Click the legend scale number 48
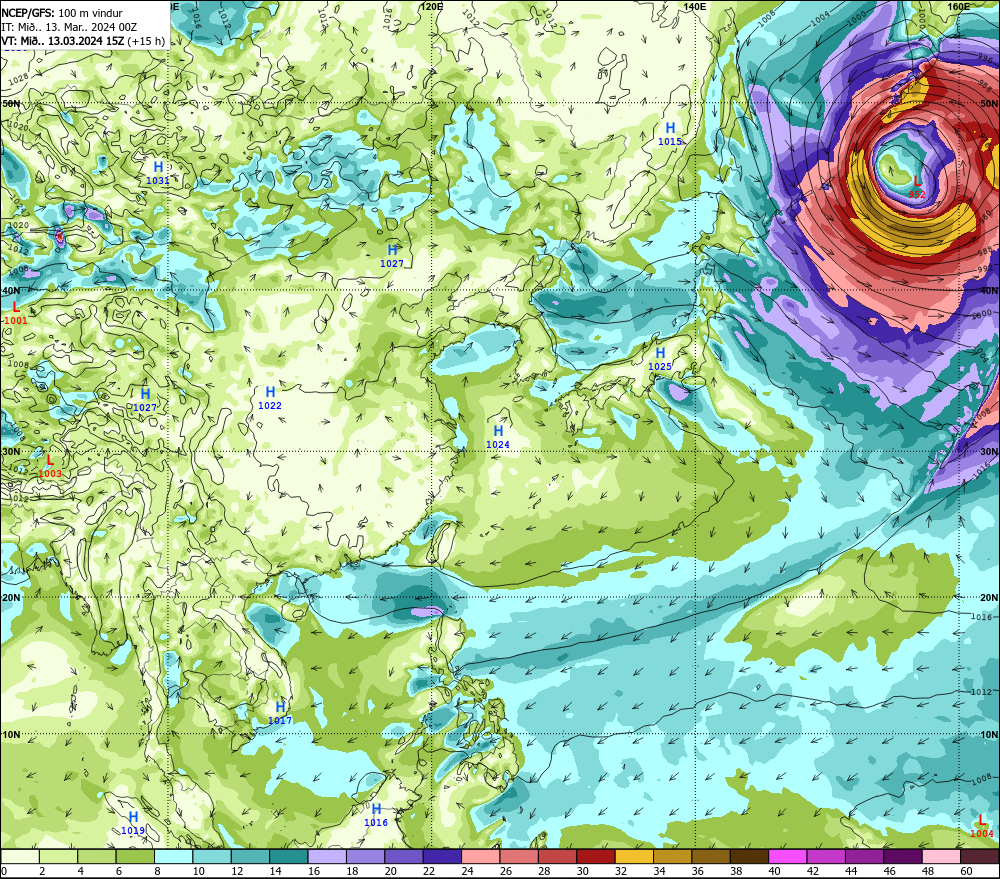The image size is (1000, 879). click(928, 871)
